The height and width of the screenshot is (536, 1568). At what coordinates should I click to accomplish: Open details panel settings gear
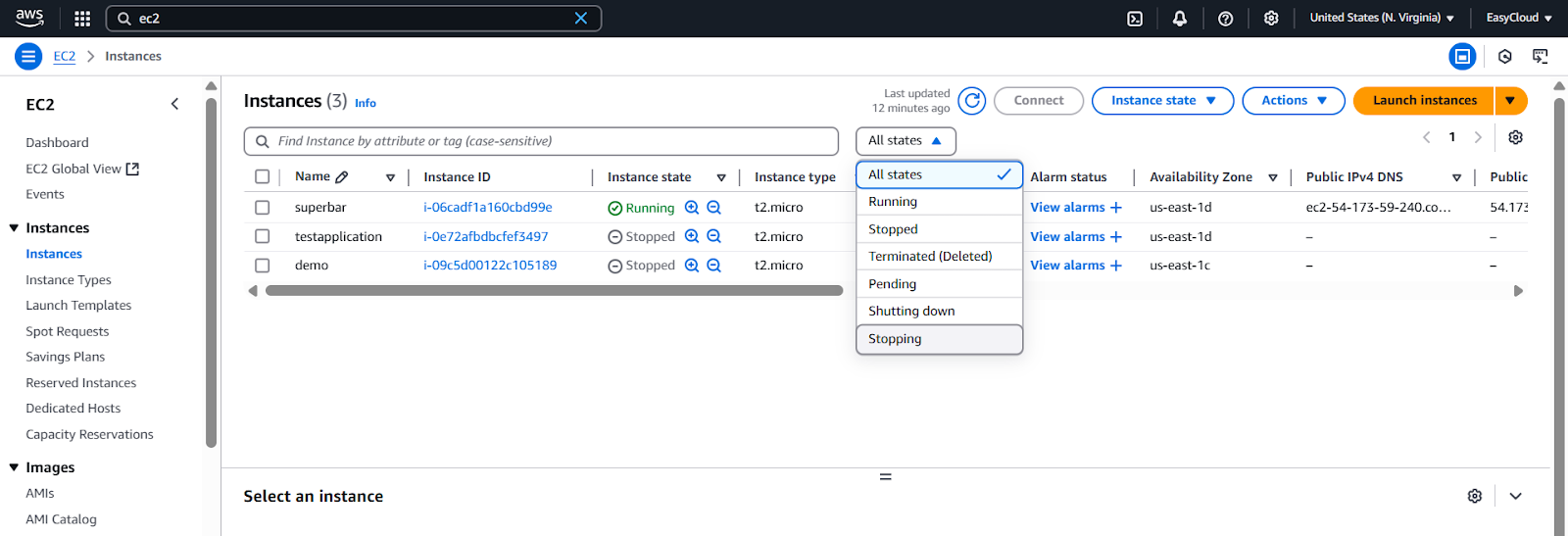(x=1475, y=496)
